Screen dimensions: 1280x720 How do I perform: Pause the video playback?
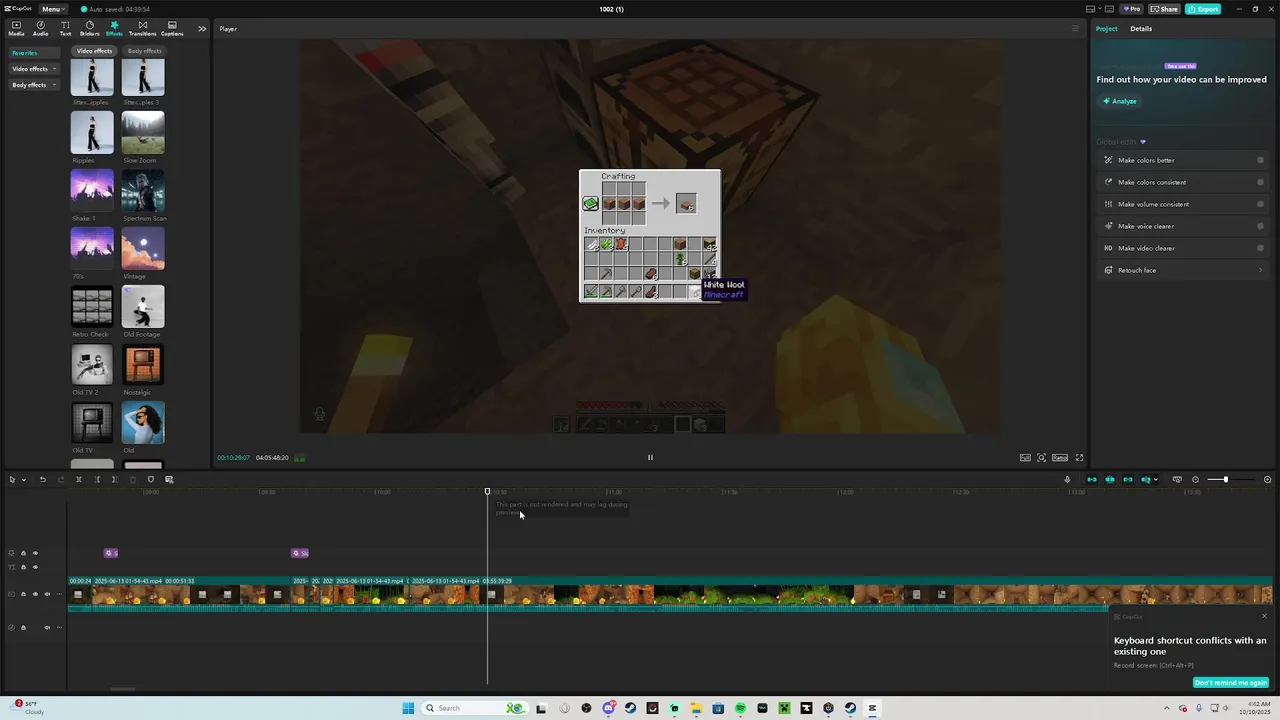(x=650, y=457)
